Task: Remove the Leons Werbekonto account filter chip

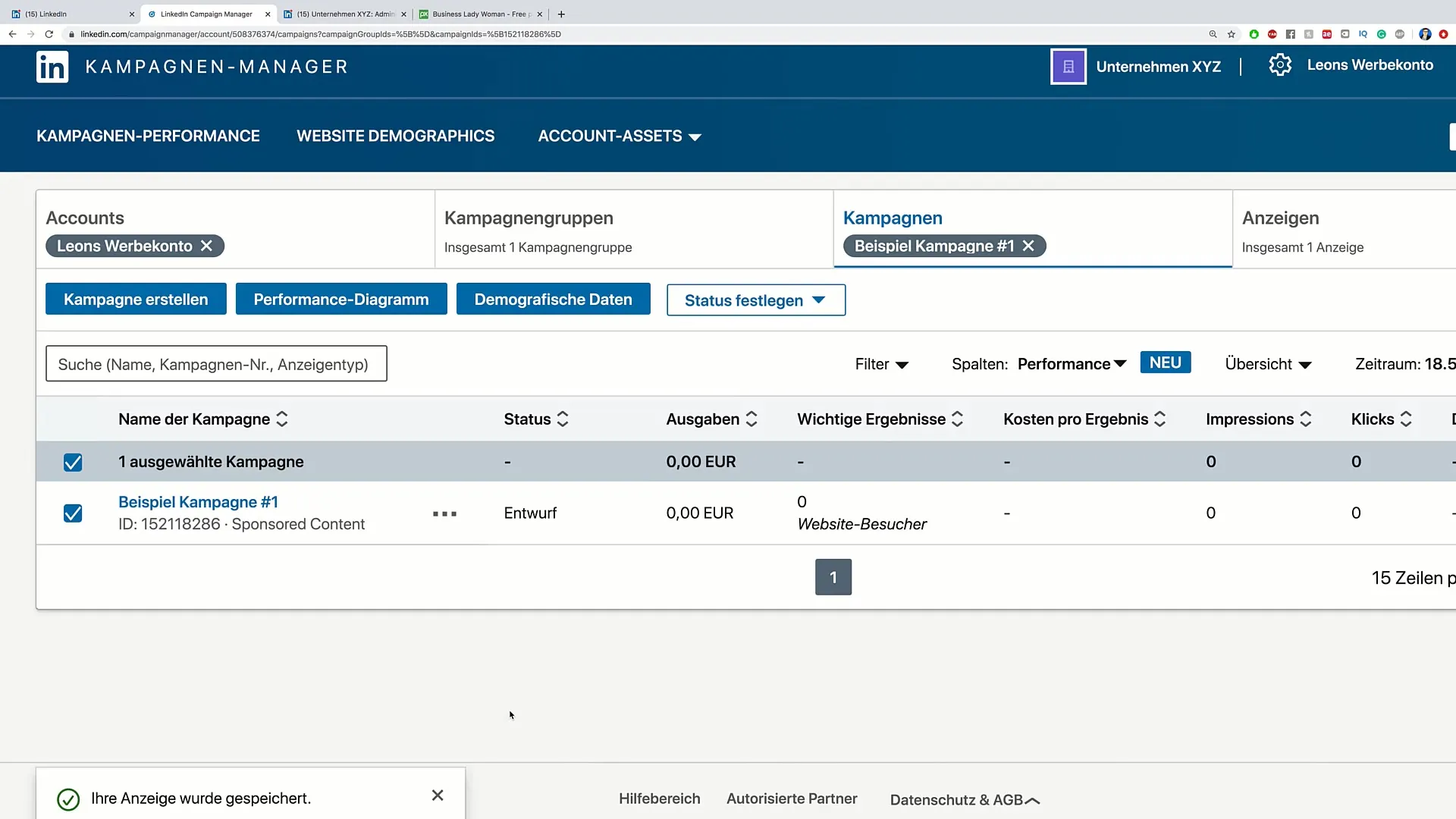Action: coord(206,246)
